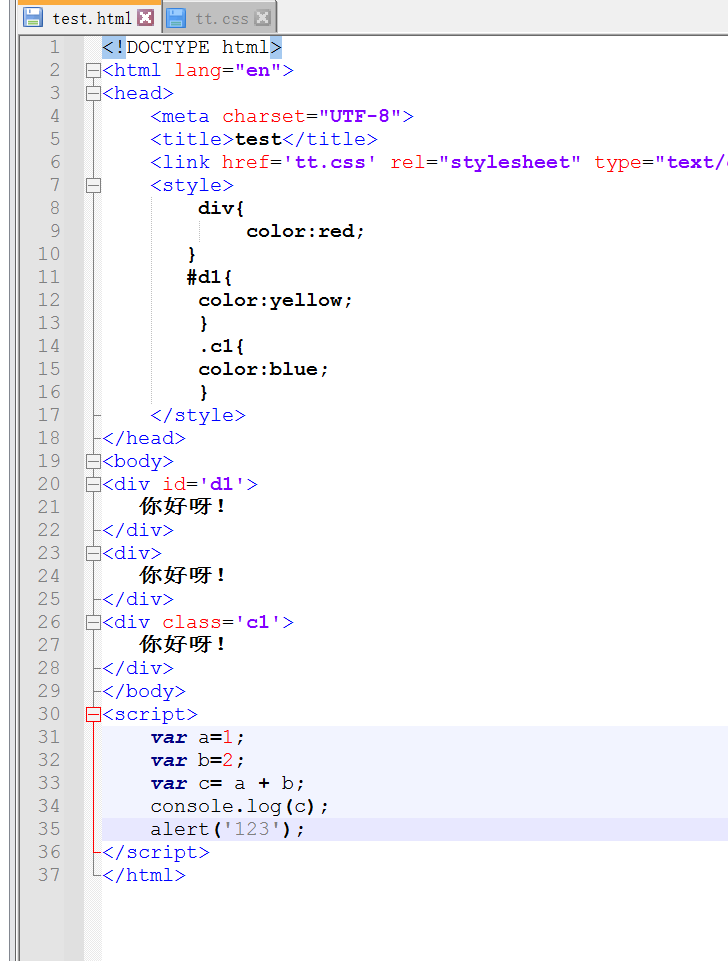The height and width of the screenshot is (961, 728).
Task: Click the var b=2; statement
Action: coord(197,761)
